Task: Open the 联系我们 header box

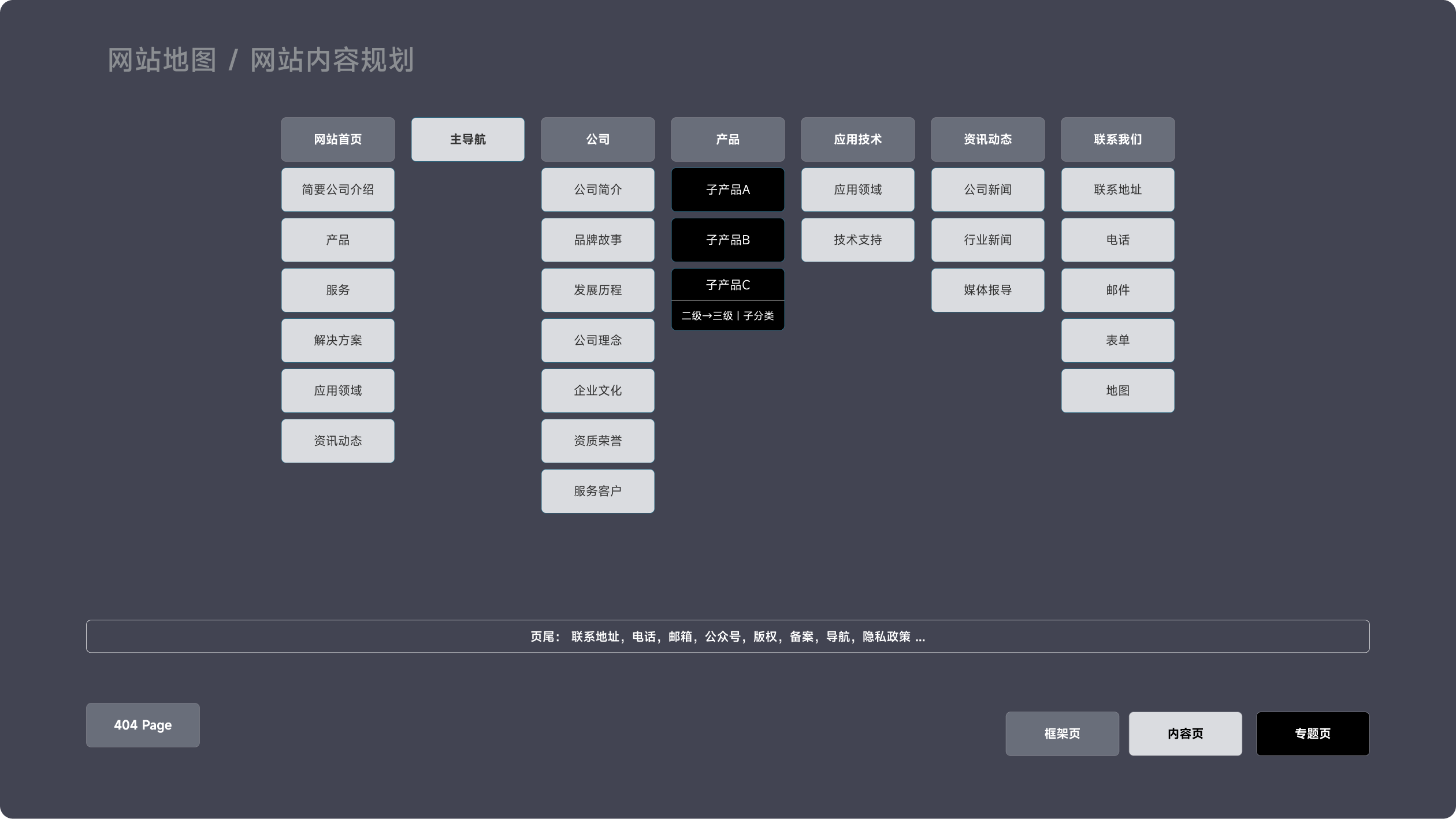Action: [1117, 139]
